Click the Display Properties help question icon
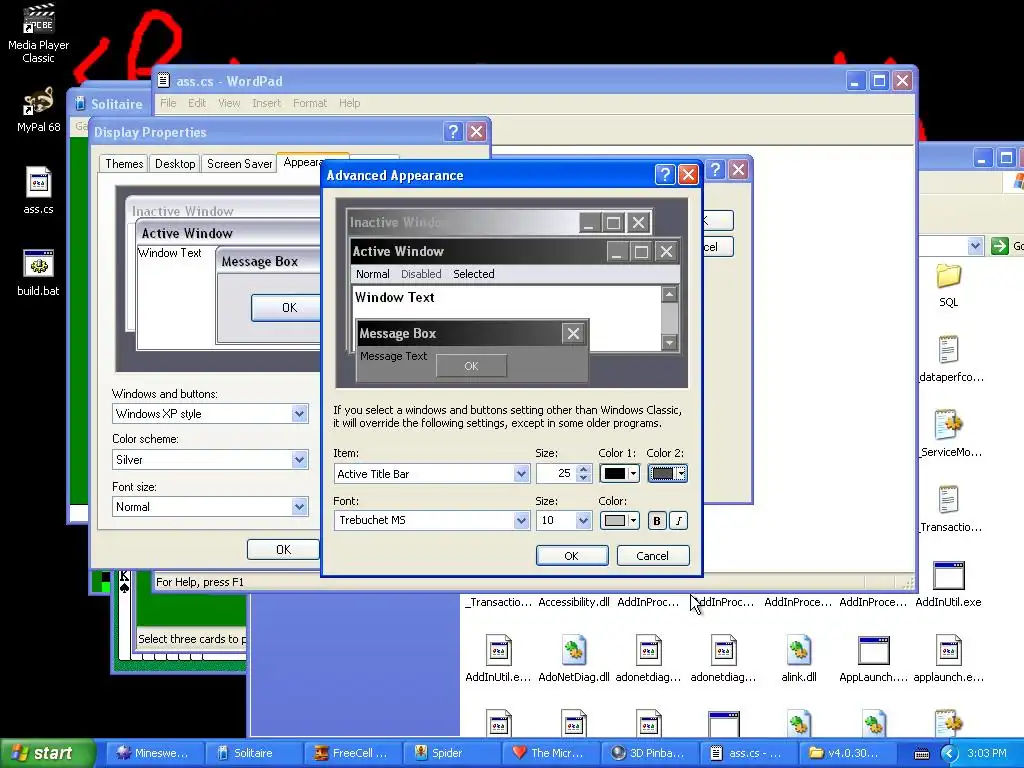This screenshot has width=1024, height=768. tap(453, 131)
